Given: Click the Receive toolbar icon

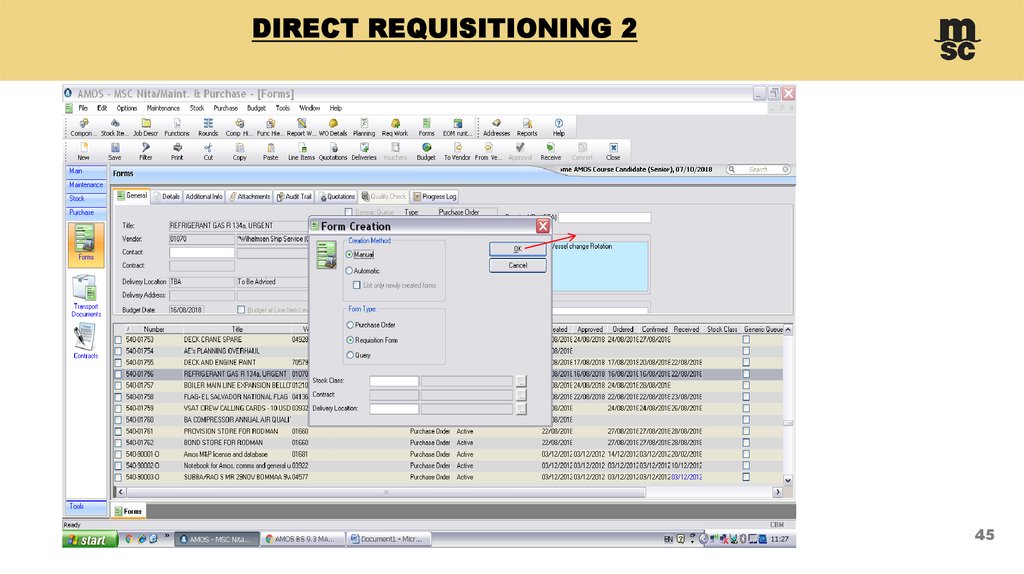Looking at the screenshot, I should (x=551, y=151).
